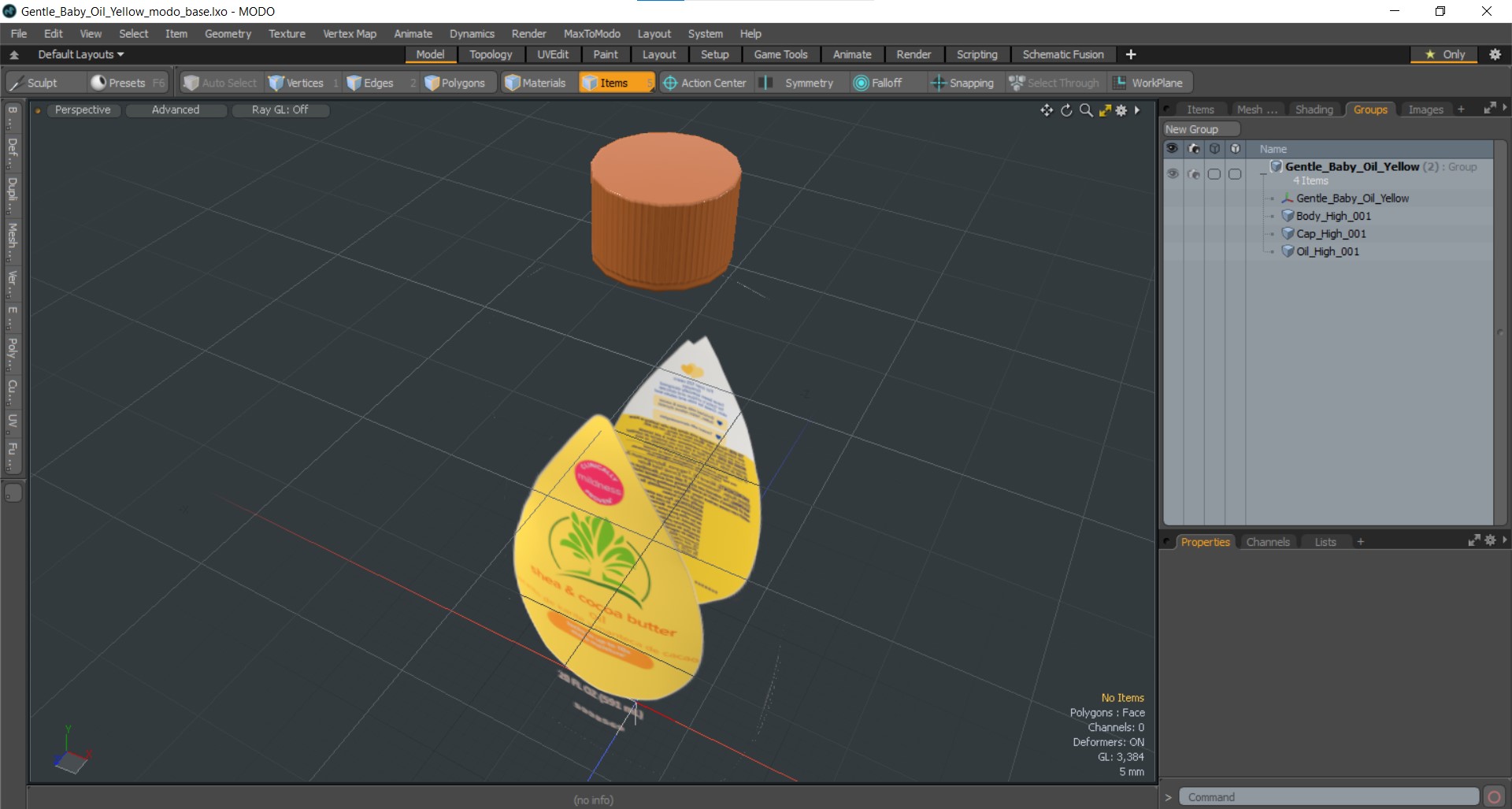Open the Action Center dropdown

[x=705, y=83]
